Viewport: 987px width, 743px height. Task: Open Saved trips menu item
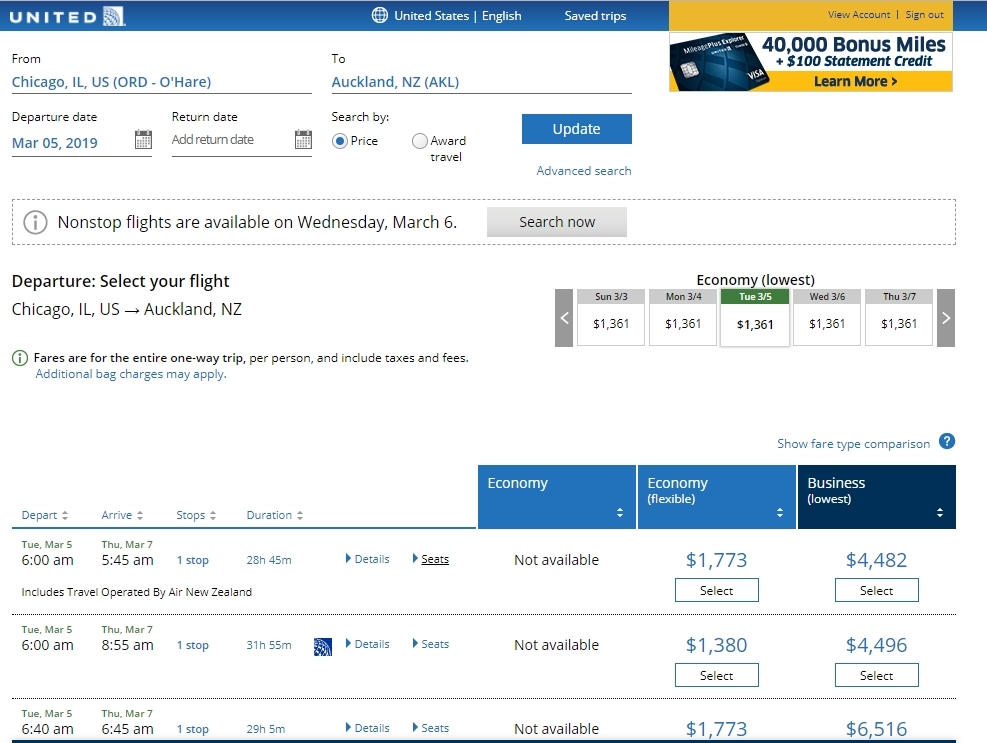pos(595,16)
